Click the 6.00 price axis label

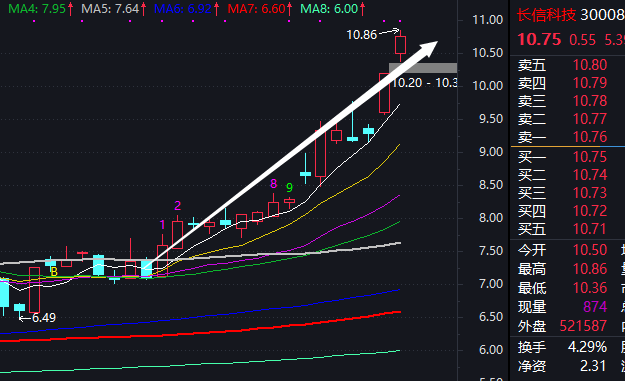click(x=491, y=350)
